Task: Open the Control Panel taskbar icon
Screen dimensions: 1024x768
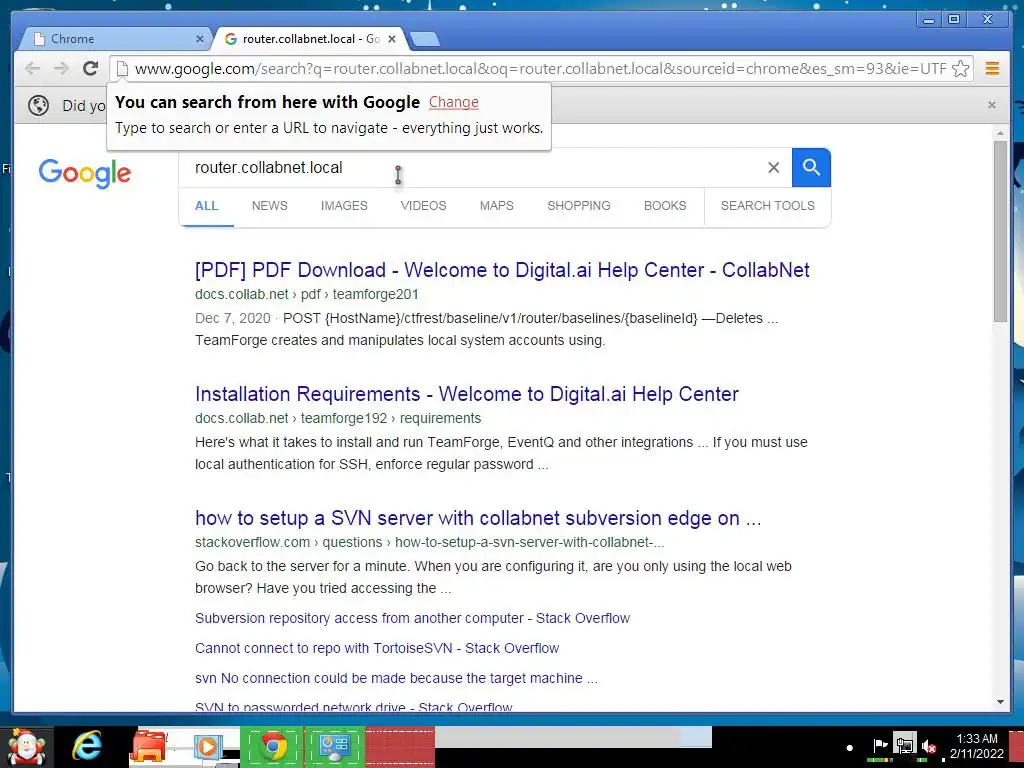Action: click(334, 747)
